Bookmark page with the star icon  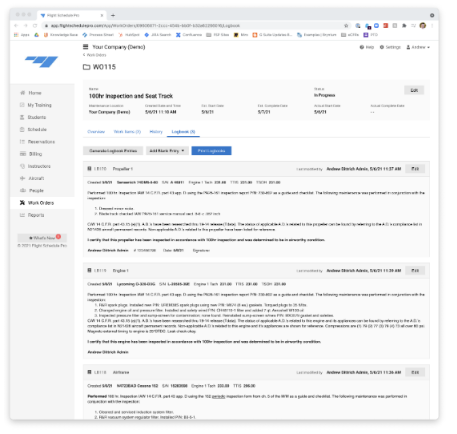[x=346, y=25]
